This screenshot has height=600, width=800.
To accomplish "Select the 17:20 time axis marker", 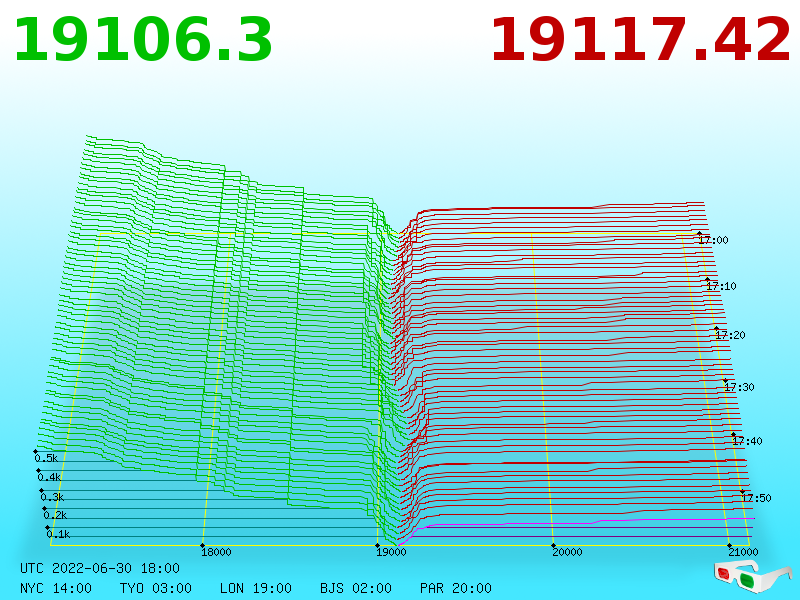I will click(x=730, y=335).
